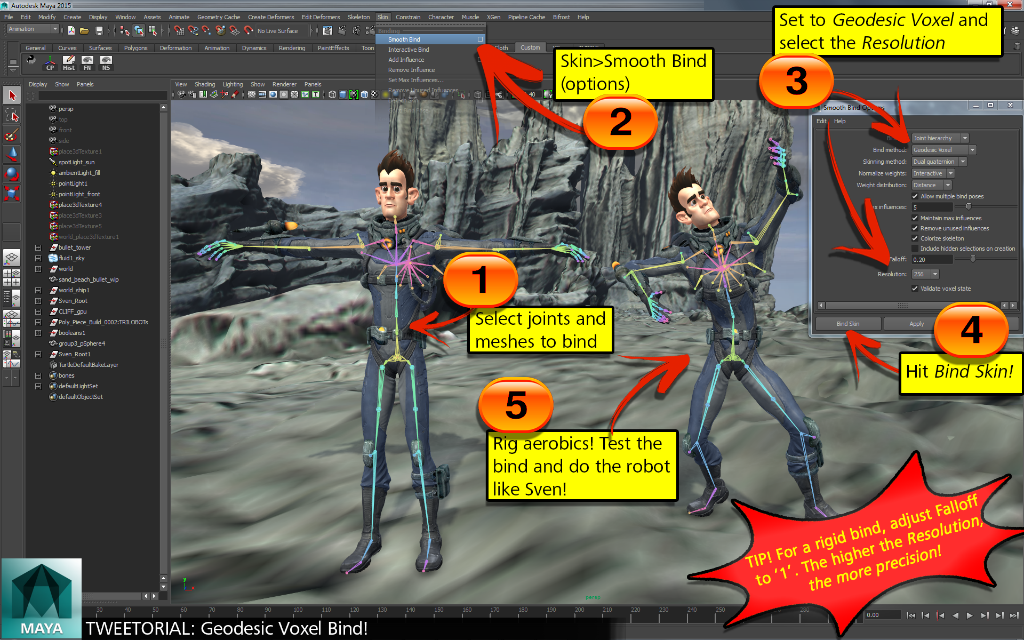Open a new scene with the New Scene icon
The height and width of the screenshot is (640, 1024).
[72, 30]
